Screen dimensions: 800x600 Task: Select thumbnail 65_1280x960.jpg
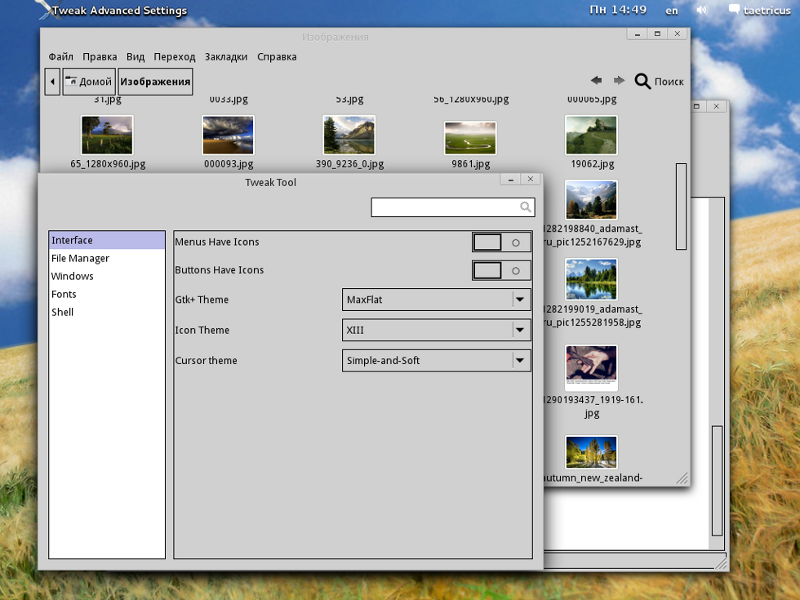[107, 135]
